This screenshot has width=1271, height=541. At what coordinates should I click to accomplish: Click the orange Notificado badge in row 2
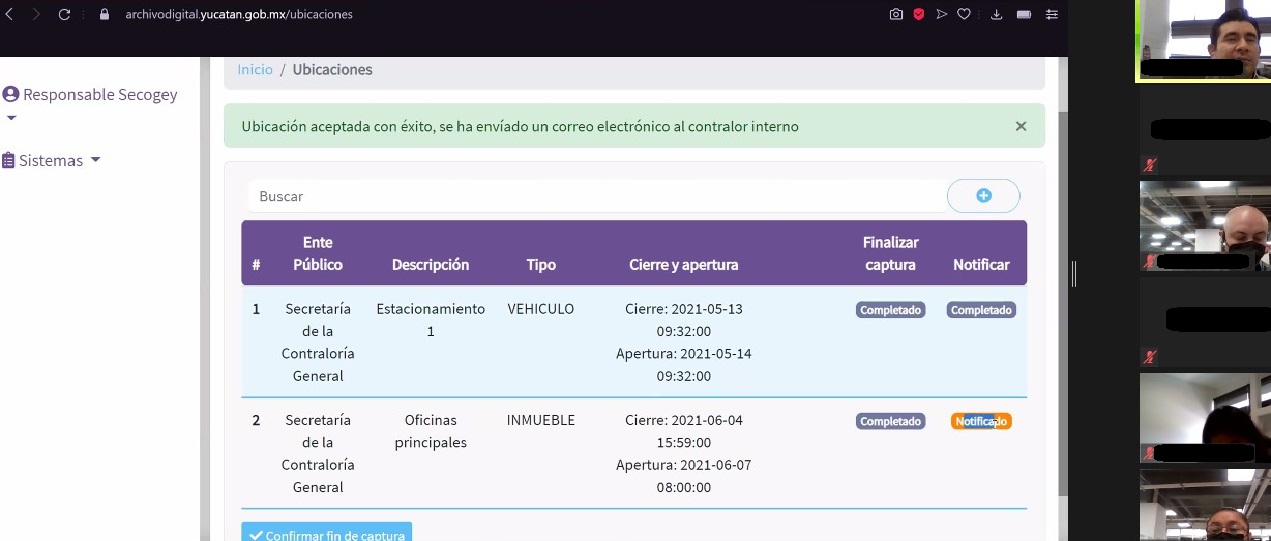(x=981, y=422)
